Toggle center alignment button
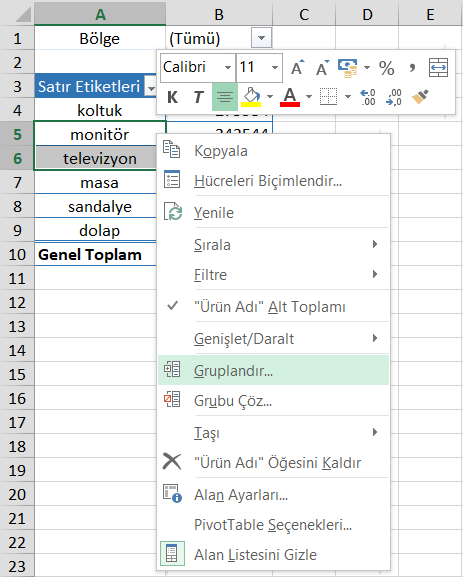463x577 pixels. coord(225,97)
